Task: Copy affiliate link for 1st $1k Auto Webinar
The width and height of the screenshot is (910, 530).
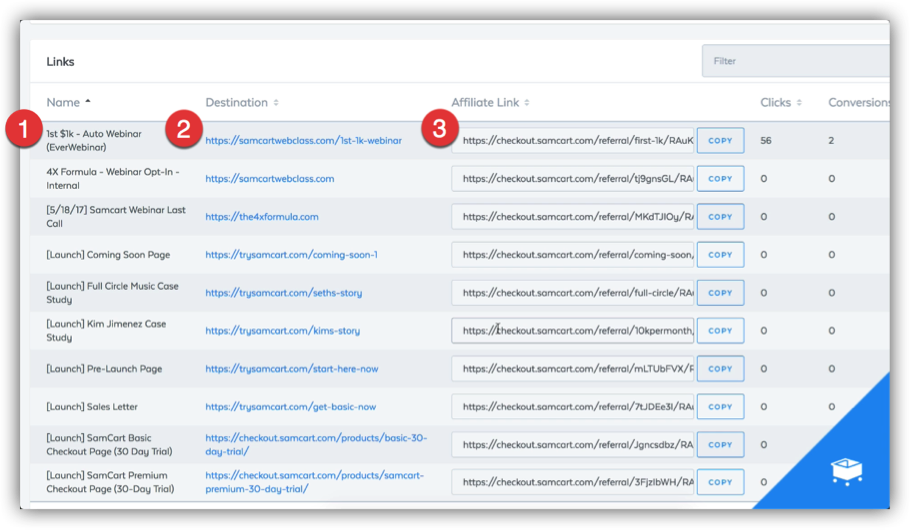Action: tap(720, 140)
